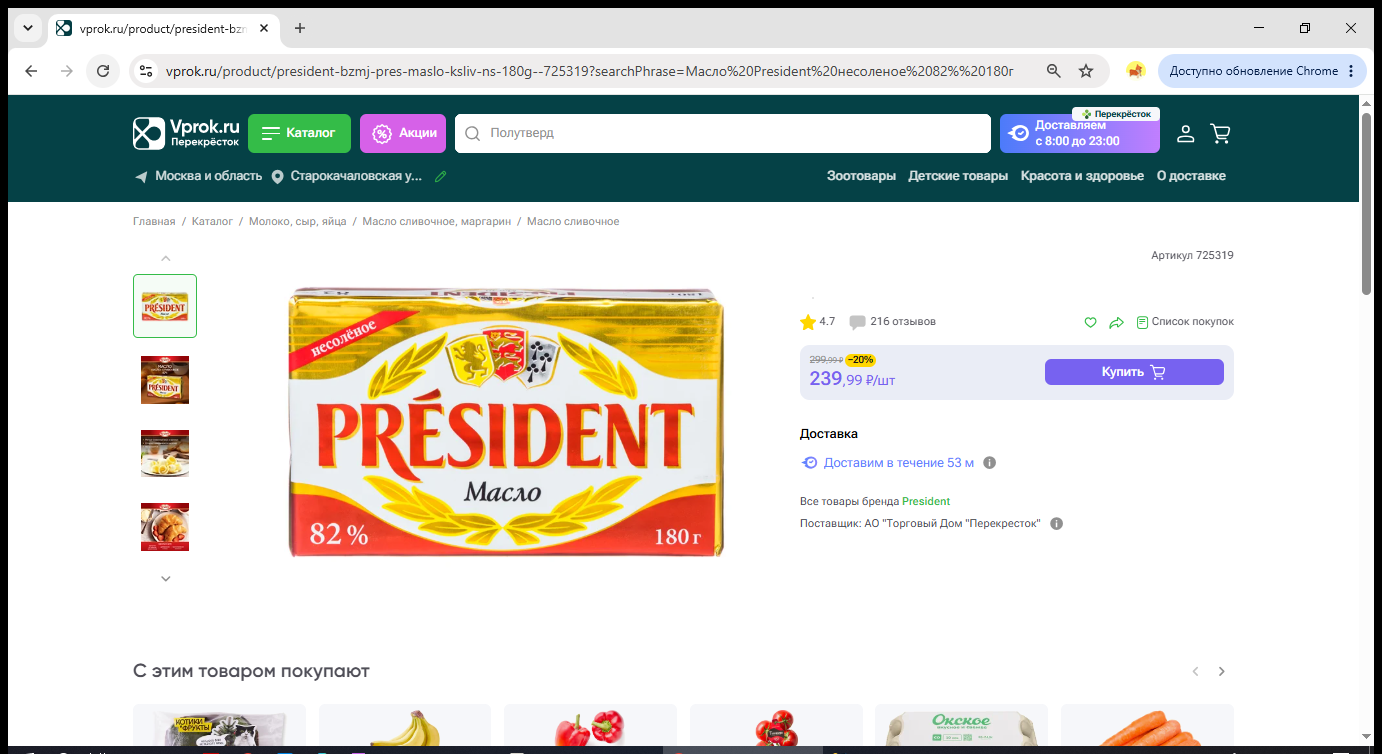The image size is (1382, 754).
Task: Click the browser address bar URL
Action: tap(589, 71)
